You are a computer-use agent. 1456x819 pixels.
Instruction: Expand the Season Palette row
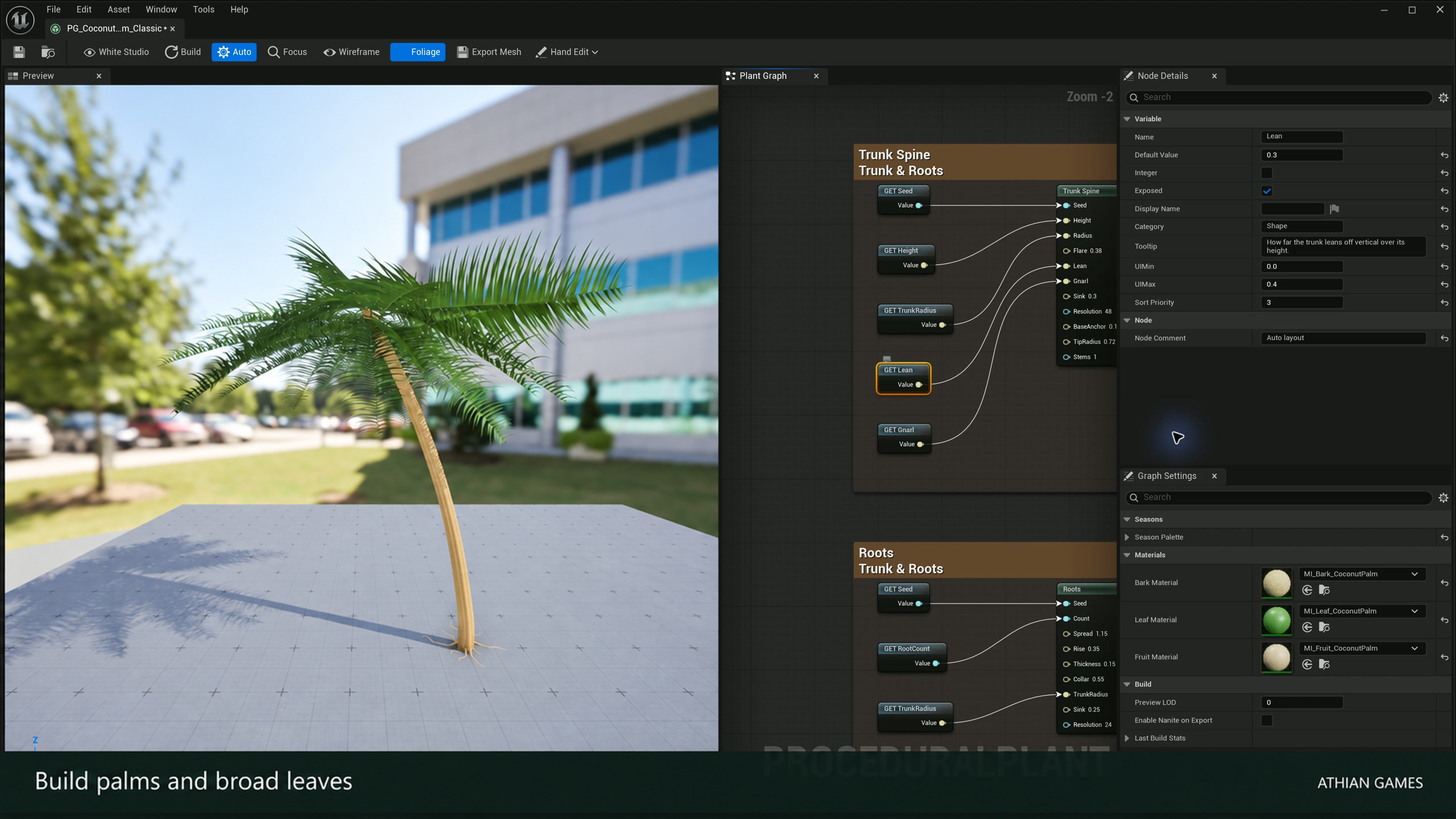(1127, 537)
